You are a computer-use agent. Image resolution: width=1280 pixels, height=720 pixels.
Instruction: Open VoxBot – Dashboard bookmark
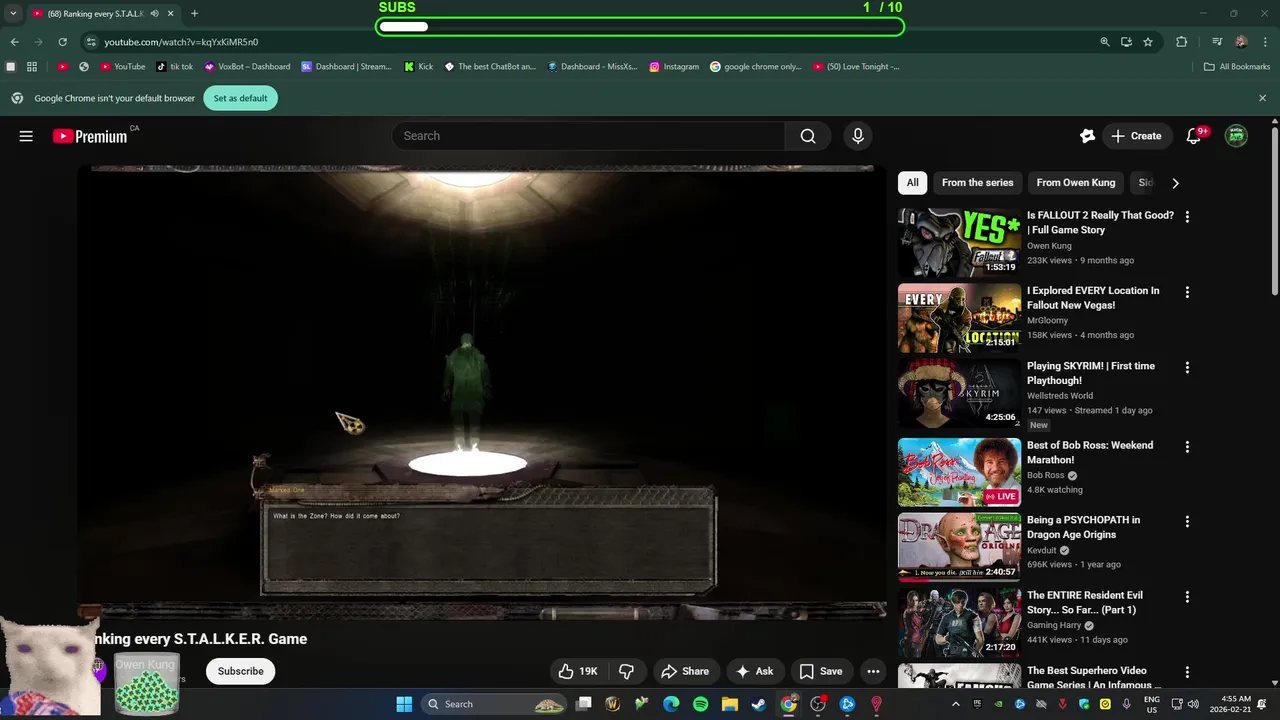pyautogui.click(x=247, y=67)
